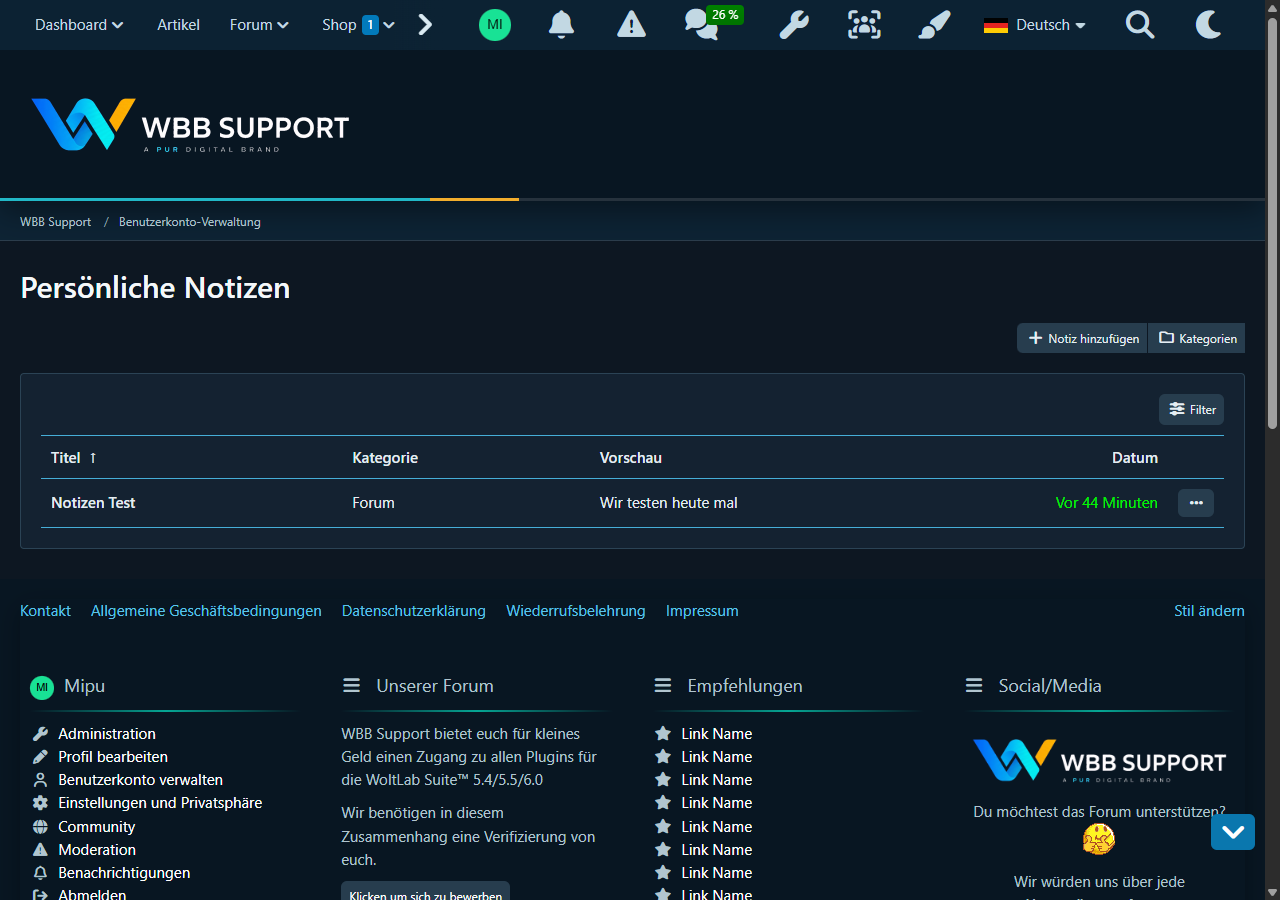Open the Forum dropdown menu
This screenshot has height=900, width=1280.
click(259, 25)
